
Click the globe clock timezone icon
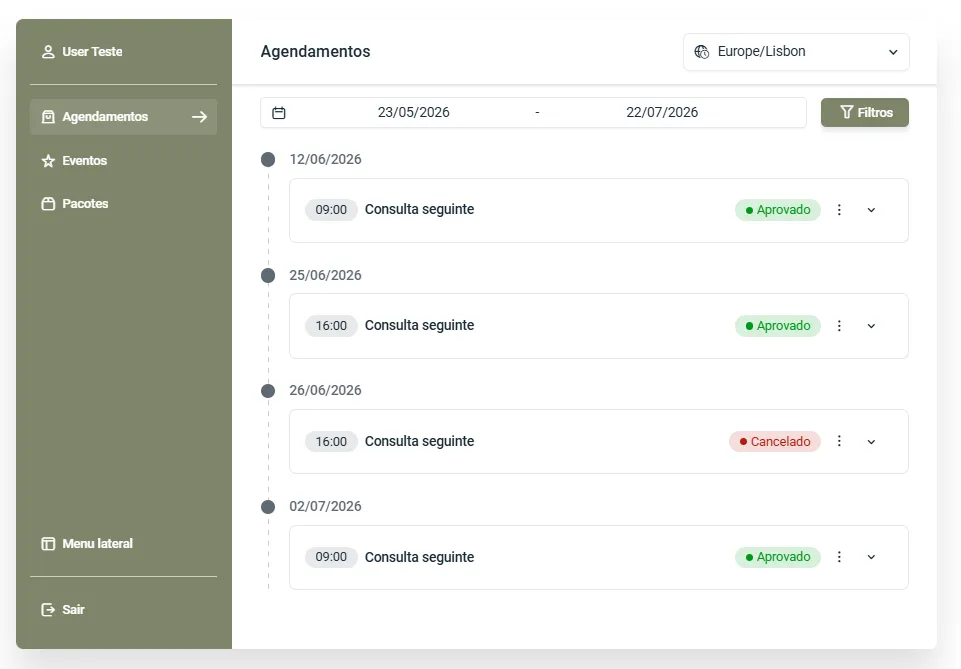(702, 52)
